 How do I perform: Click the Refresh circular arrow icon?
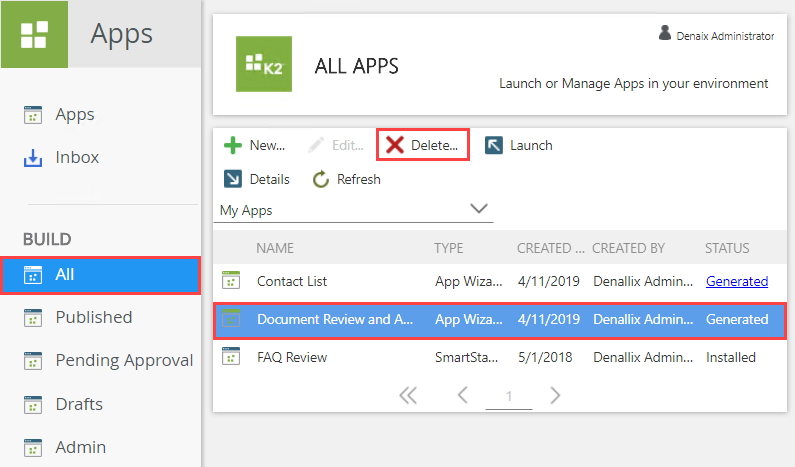point(321,179)
